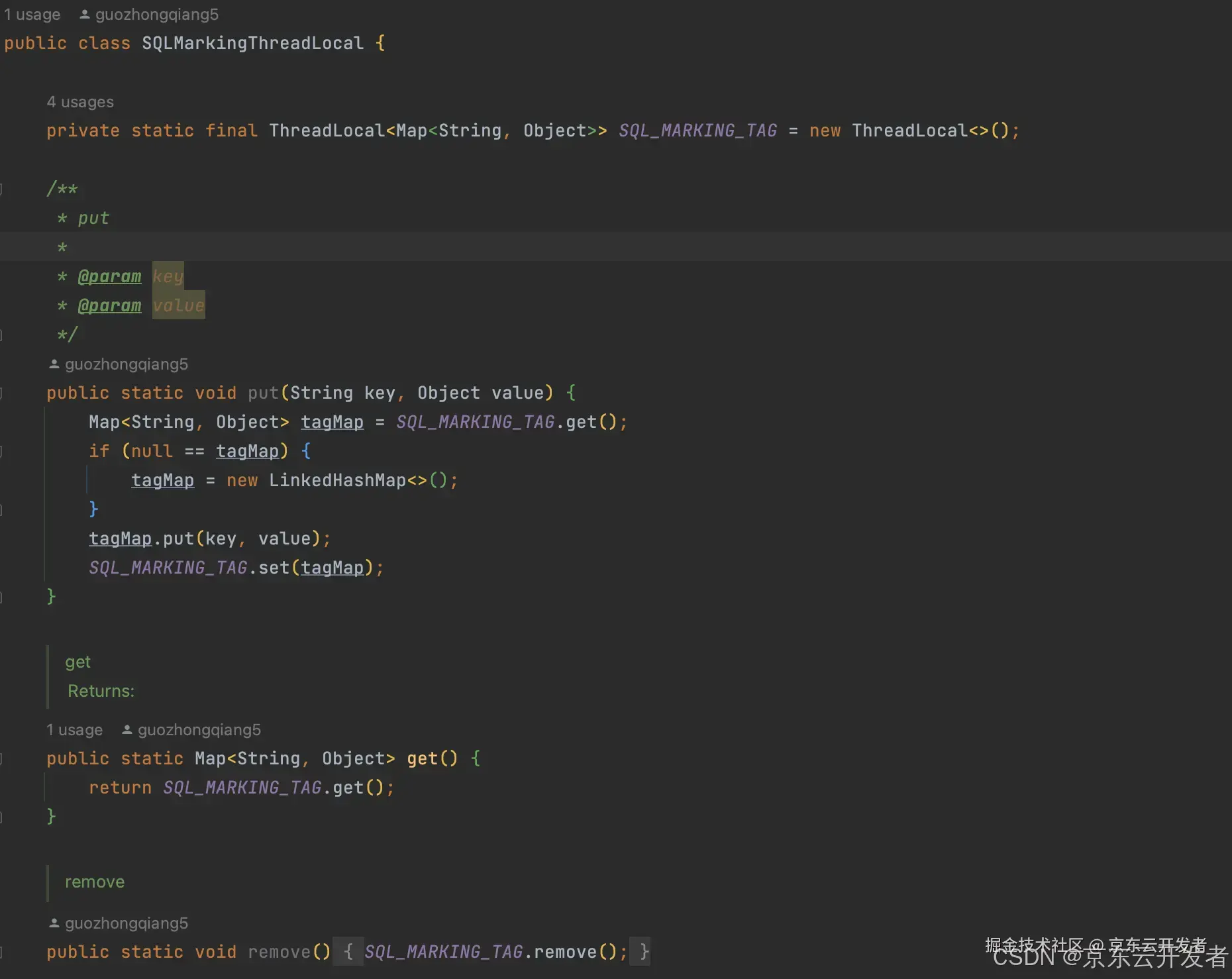Click the author icon beside guozhongqiang5 above put method
This screenshot has height=979, width=1232.
pos(54,364)
